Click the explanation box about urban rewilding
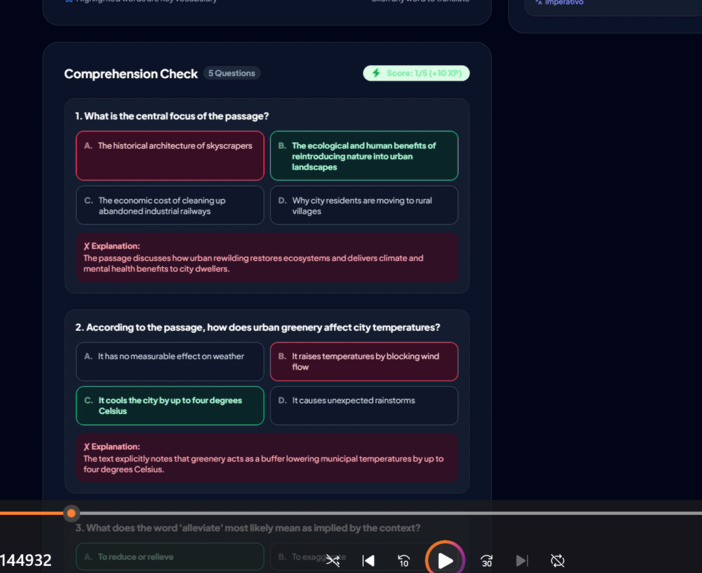 coord(267,257)
